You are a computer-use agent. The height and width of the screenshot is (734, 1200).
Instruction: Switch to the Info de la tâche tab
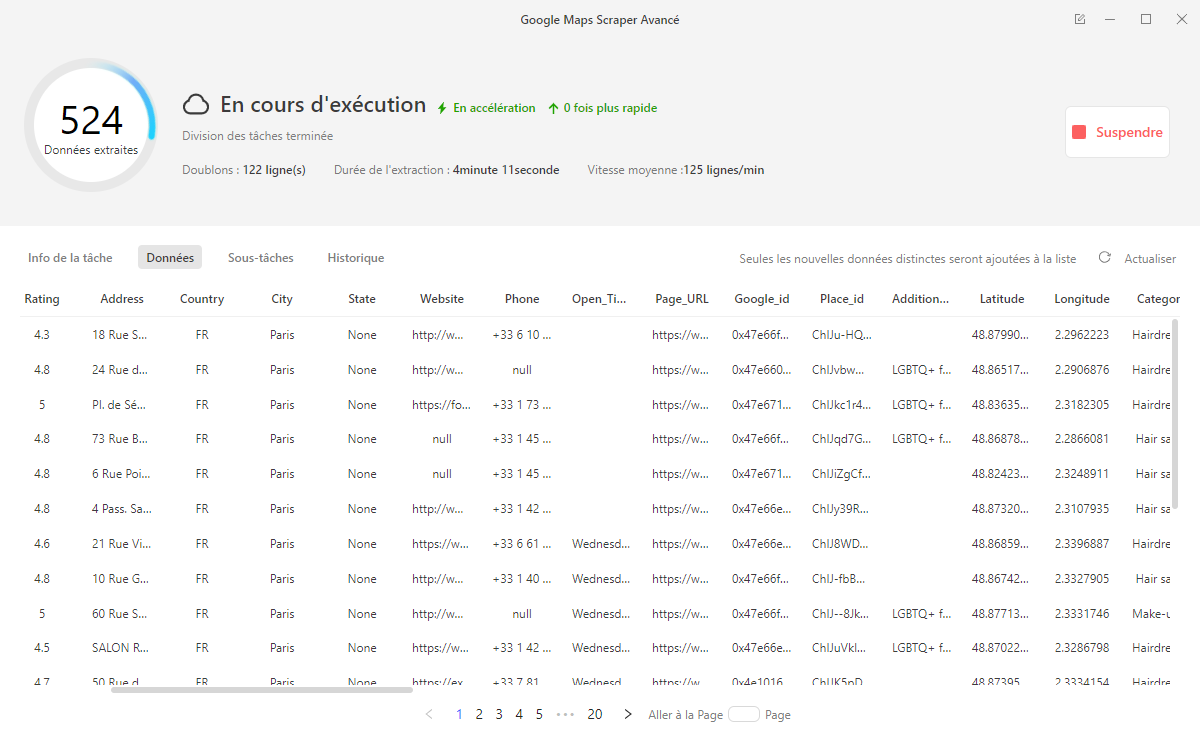pos(69,257)
